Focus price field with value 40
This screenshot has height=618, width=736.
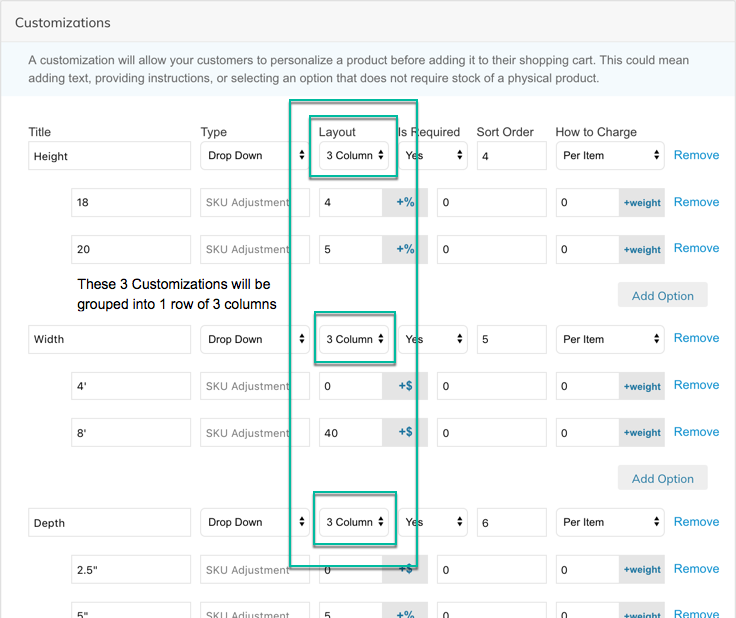point(351,433)
